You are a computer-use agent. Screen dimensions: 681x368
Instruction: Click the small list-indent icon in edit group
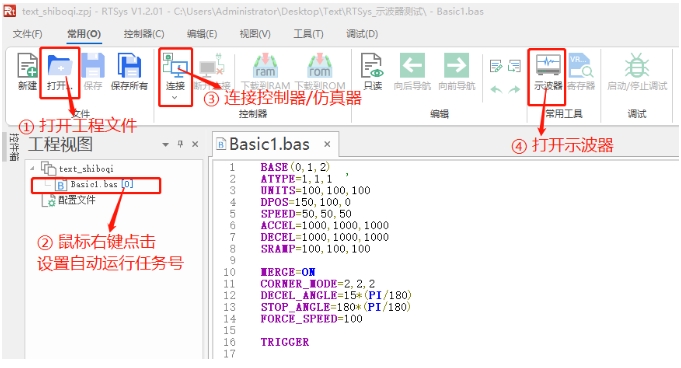point(514,66)
